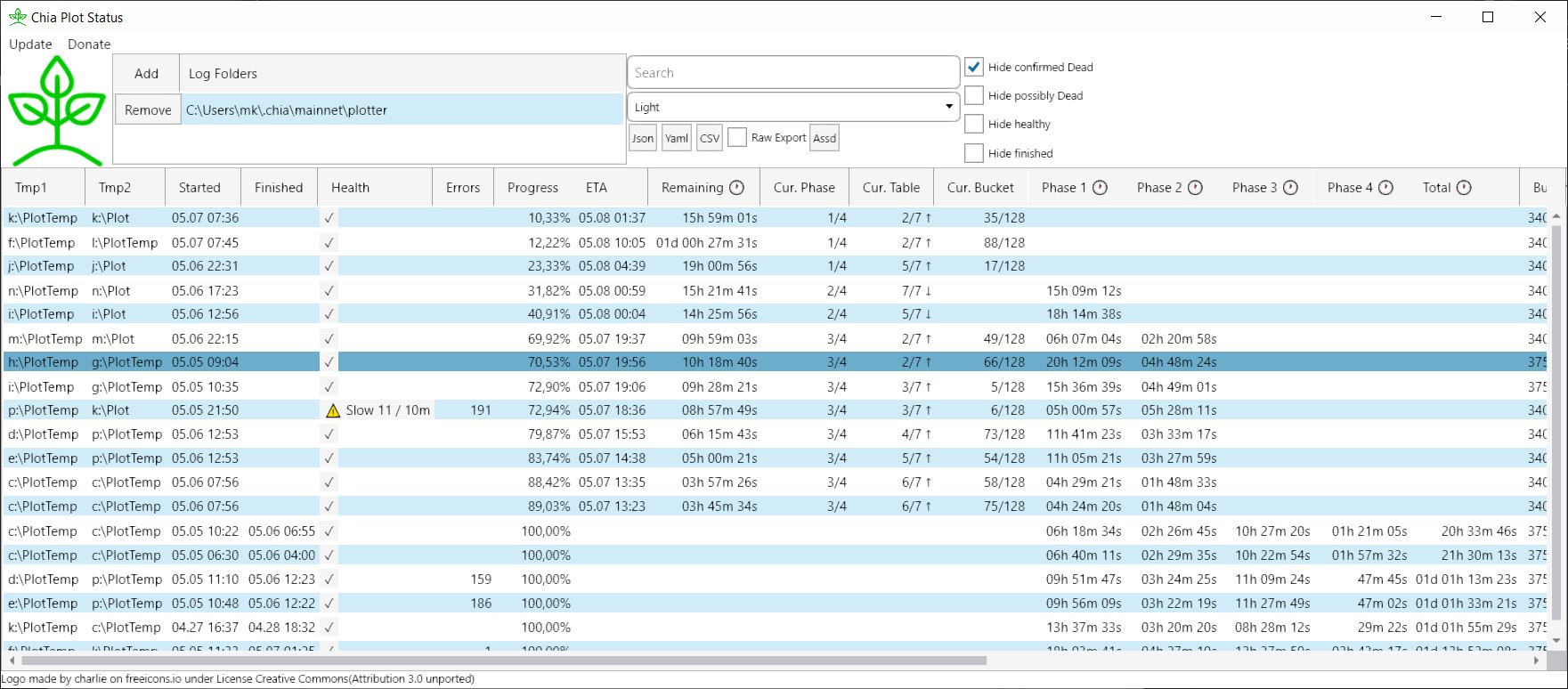Sort by the Progress column header
The image size is (1568, 689).
tap(532, 188)
